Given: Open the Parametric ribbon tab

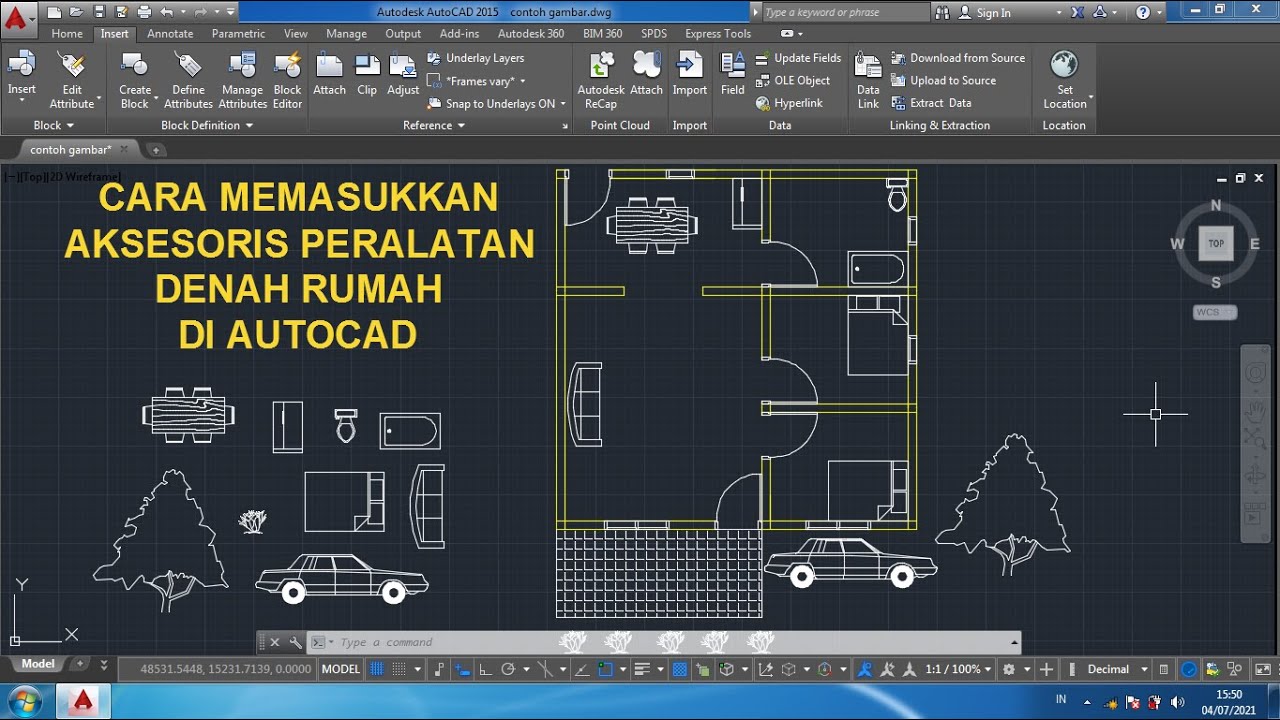Looking at the screenshot, I should tap(238, 33).
